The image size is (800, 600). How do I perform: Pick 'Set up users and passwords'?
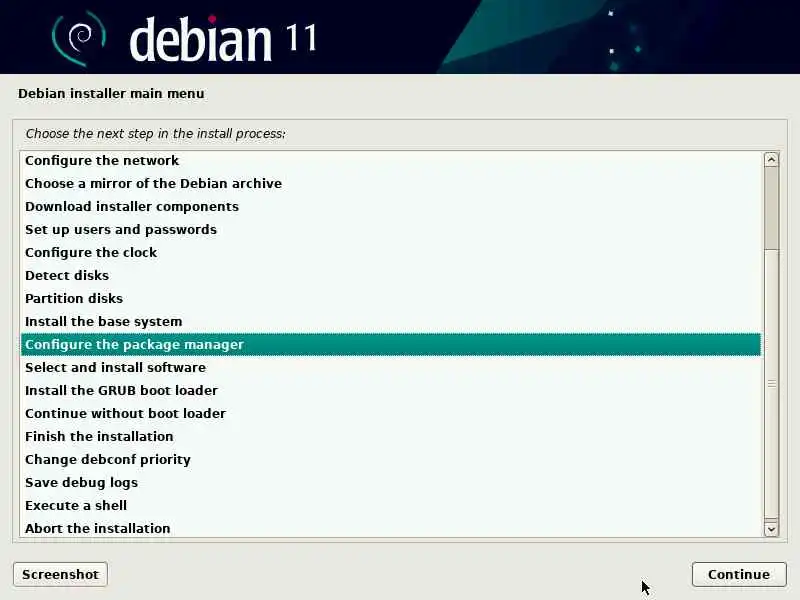click(x=391, y=230)
